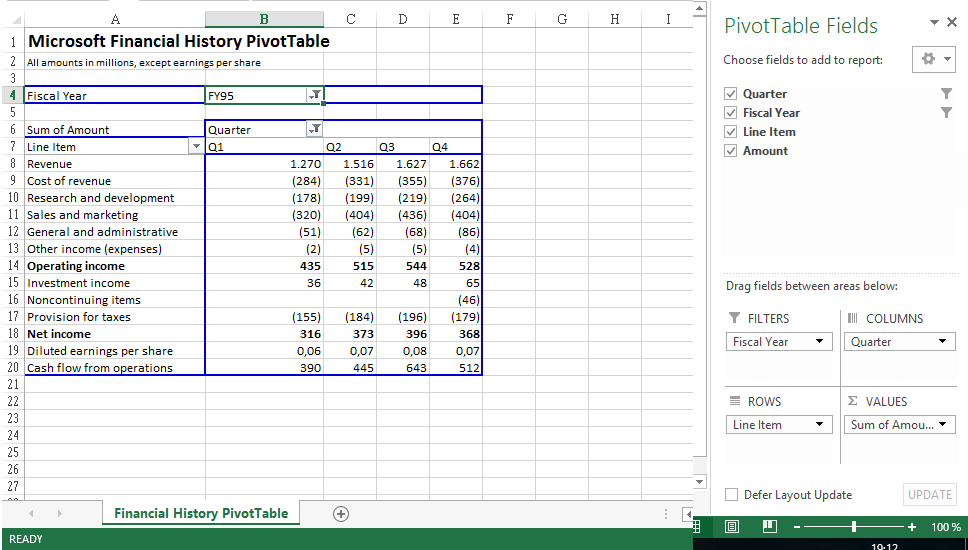Select column A header
The height and width of the screenshot is (550, 968).
point(115,19)
